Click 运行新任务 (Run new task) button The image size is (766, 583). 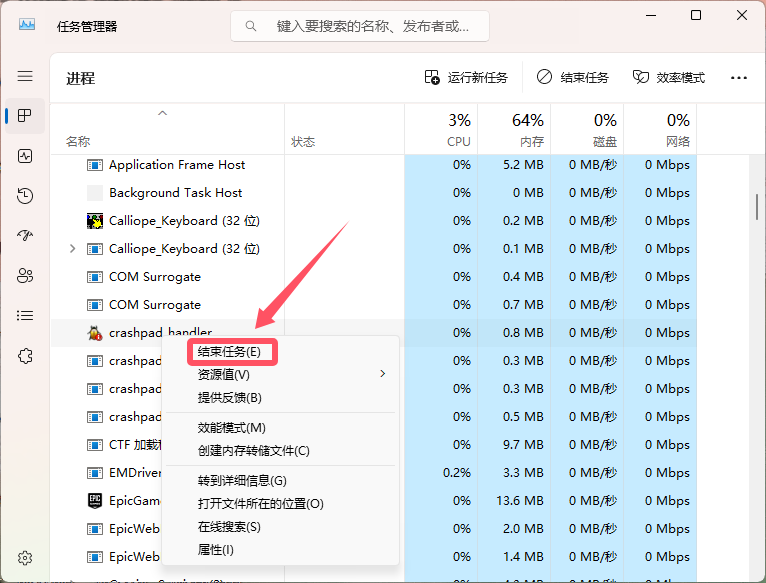point(466,77)
